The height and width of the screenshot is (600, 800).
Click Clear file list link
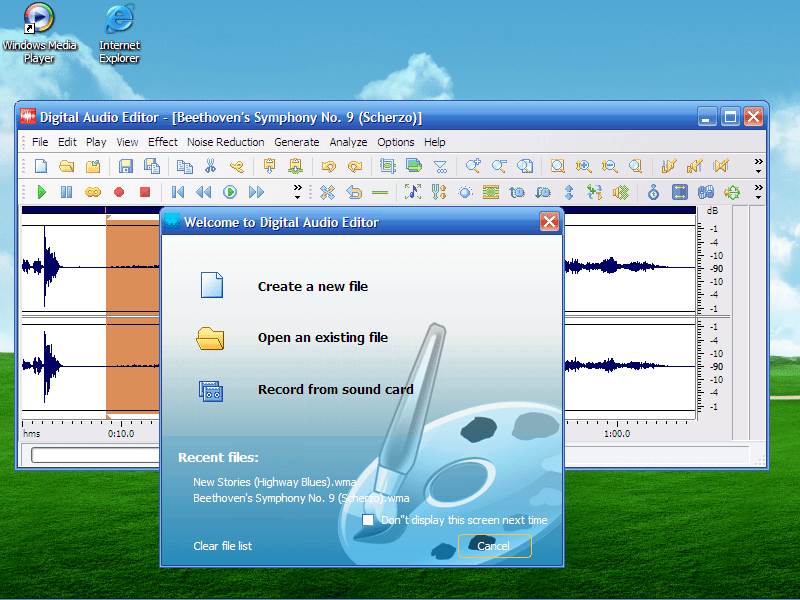pyautogui.click(x=222, y=546)
